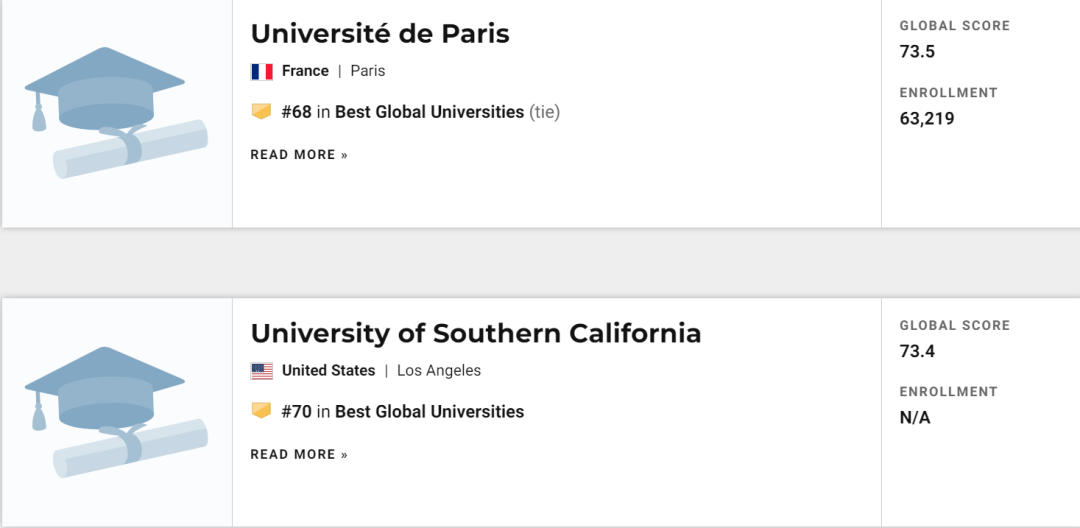This screenshot has width=1080, height=528.
Task: Click the University of Southern California cap image
Action: 116,412
